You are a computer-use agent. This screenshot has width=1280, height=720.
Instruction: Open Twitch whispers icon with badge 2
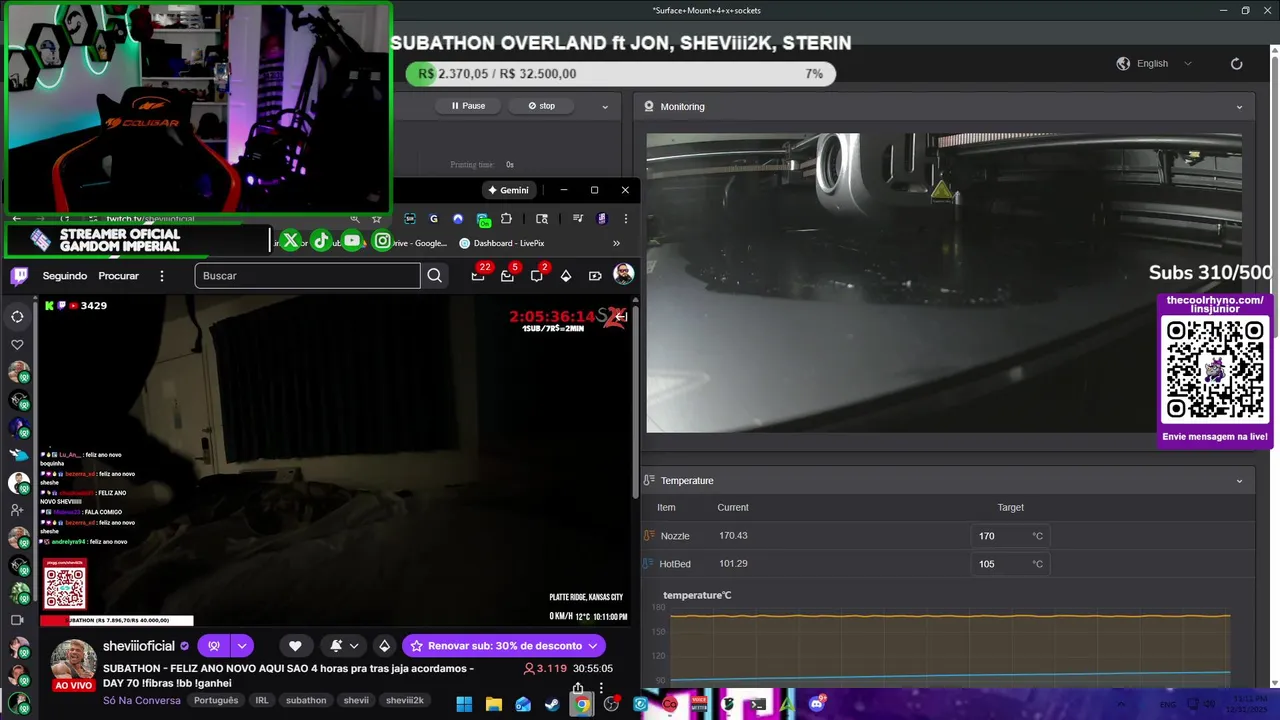(x=537, y=275)
